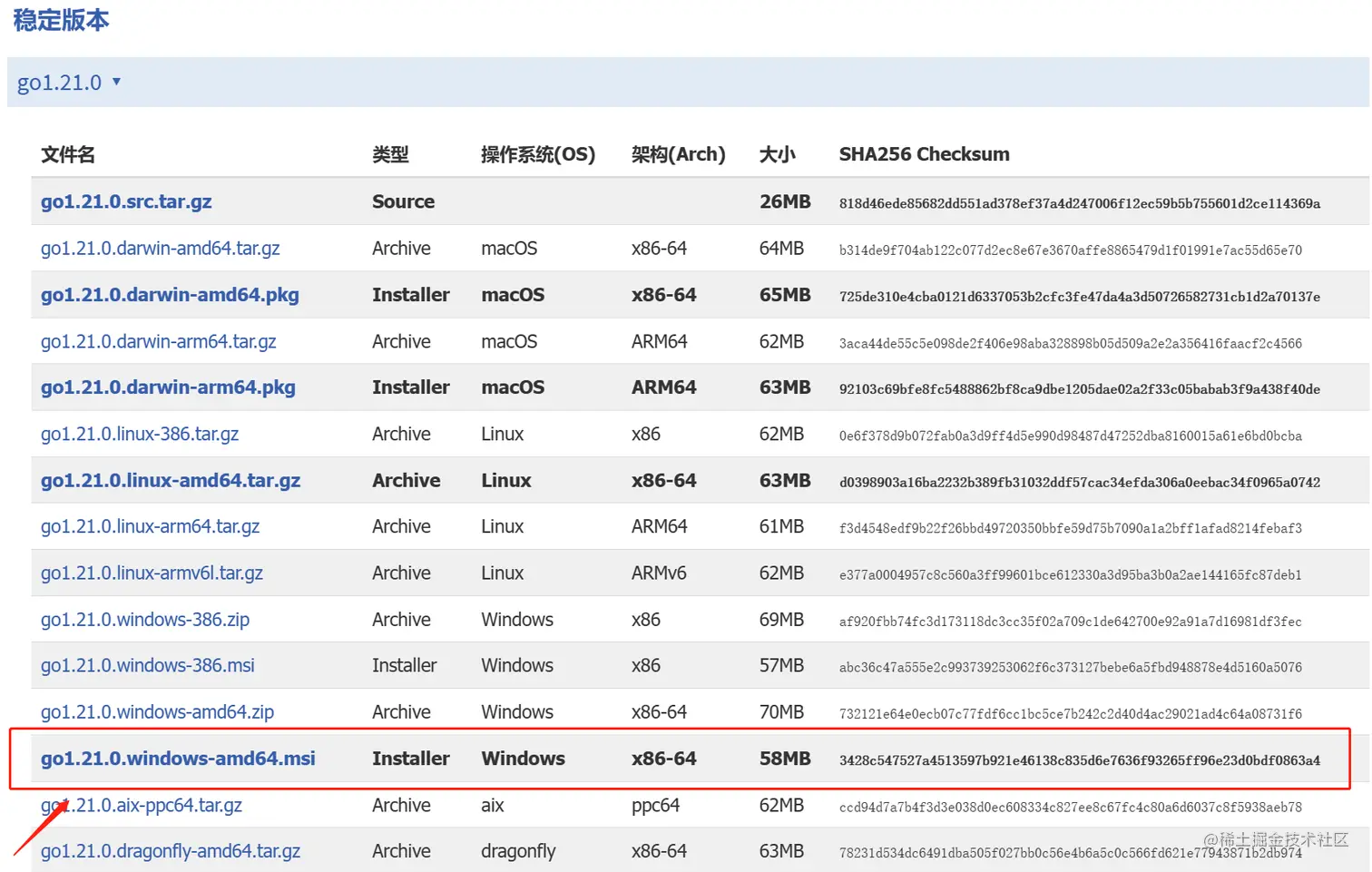The height and width of the screenshot is (872, 1372).
Task: Download highlighted go1.21.0.windows-amd64.msi installer
Action: click(178, 759)
